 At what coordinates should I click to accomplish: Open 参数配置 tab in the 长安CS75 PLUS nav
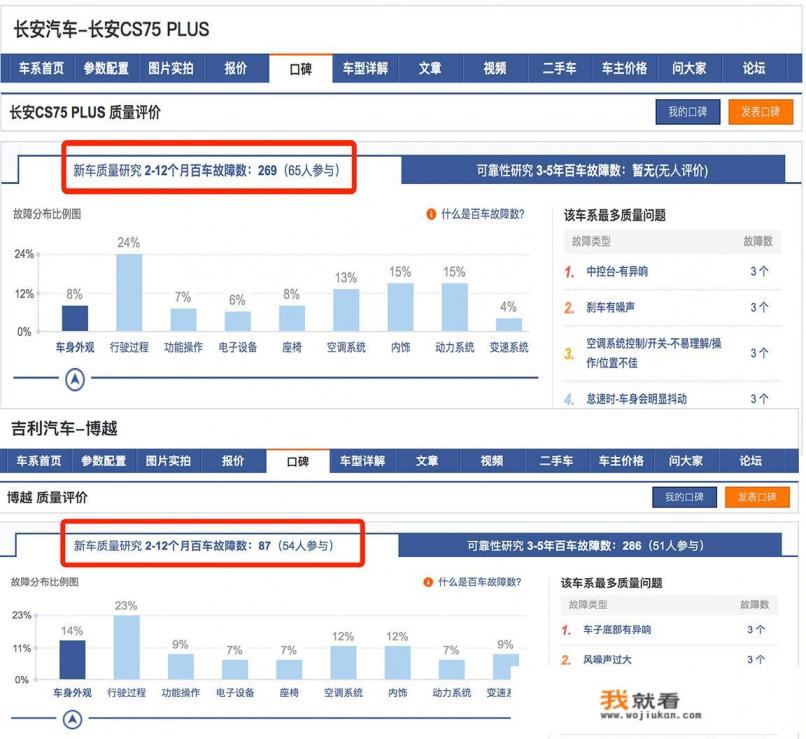coord(106,68)
